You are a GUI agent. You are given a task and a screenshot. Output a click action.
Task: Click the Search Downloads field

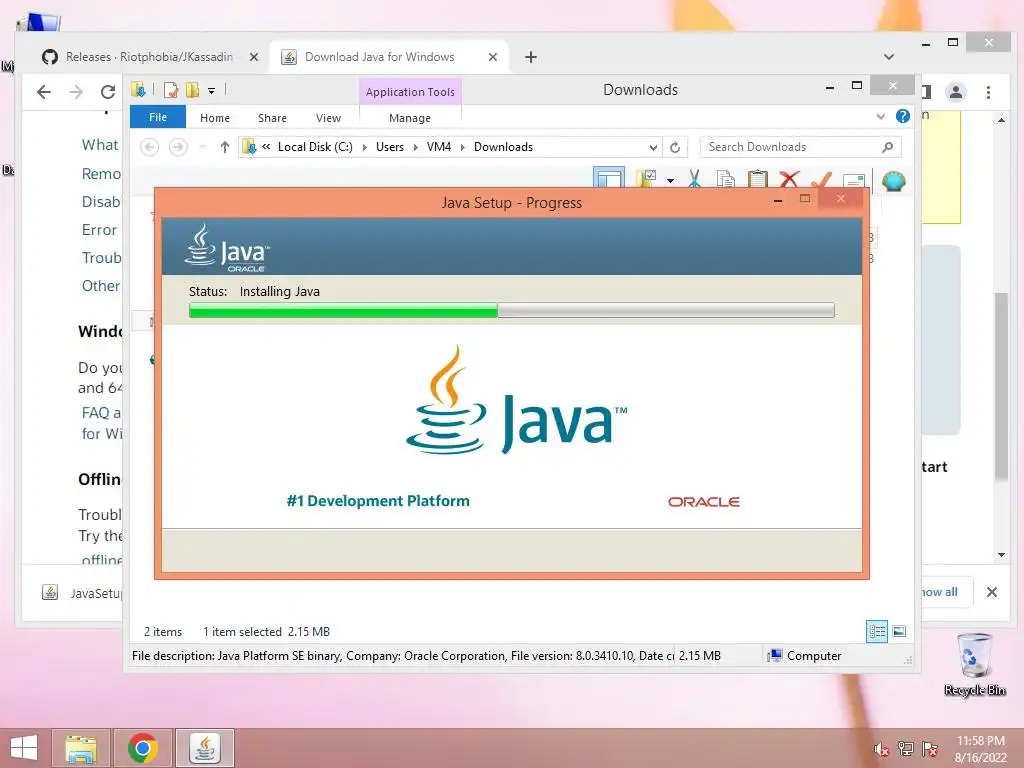tap(801, 147)
